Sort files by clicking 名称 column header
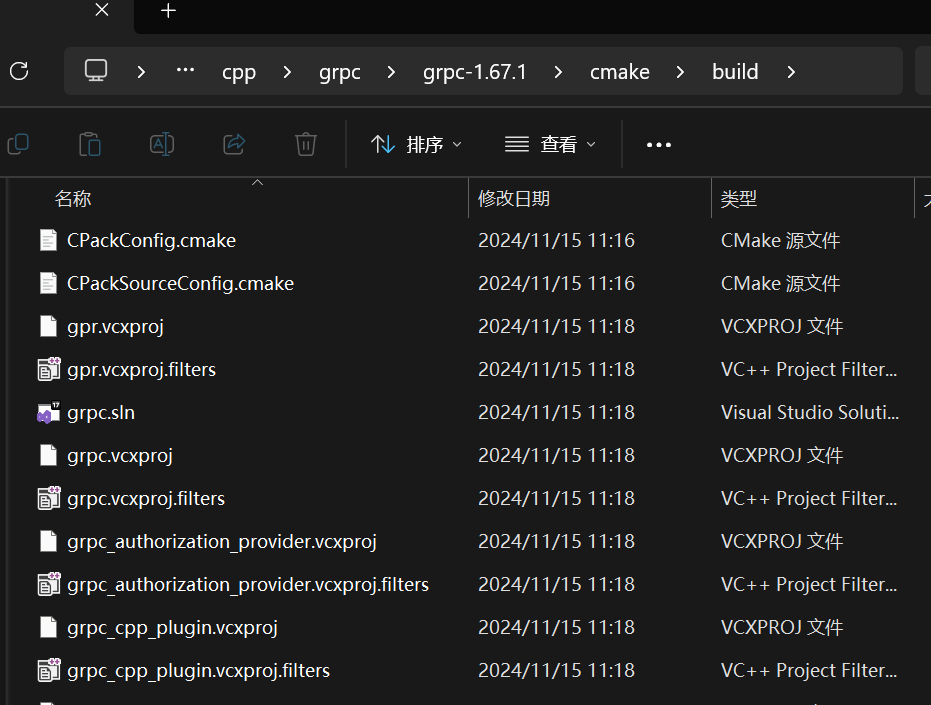 tap(73, 198)
